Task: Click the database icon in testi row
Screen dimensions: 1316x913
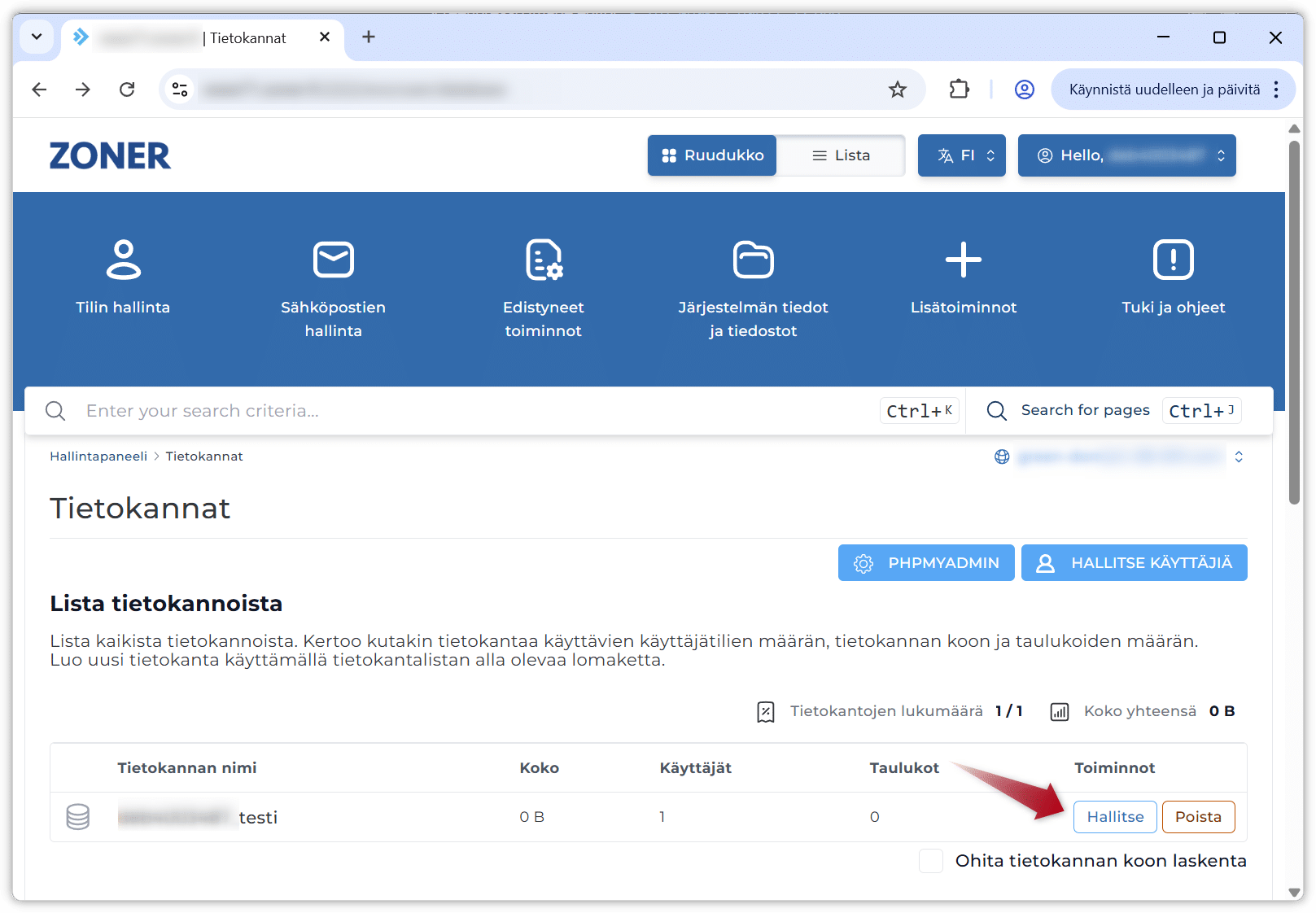Action: click(x=78, y=816)
